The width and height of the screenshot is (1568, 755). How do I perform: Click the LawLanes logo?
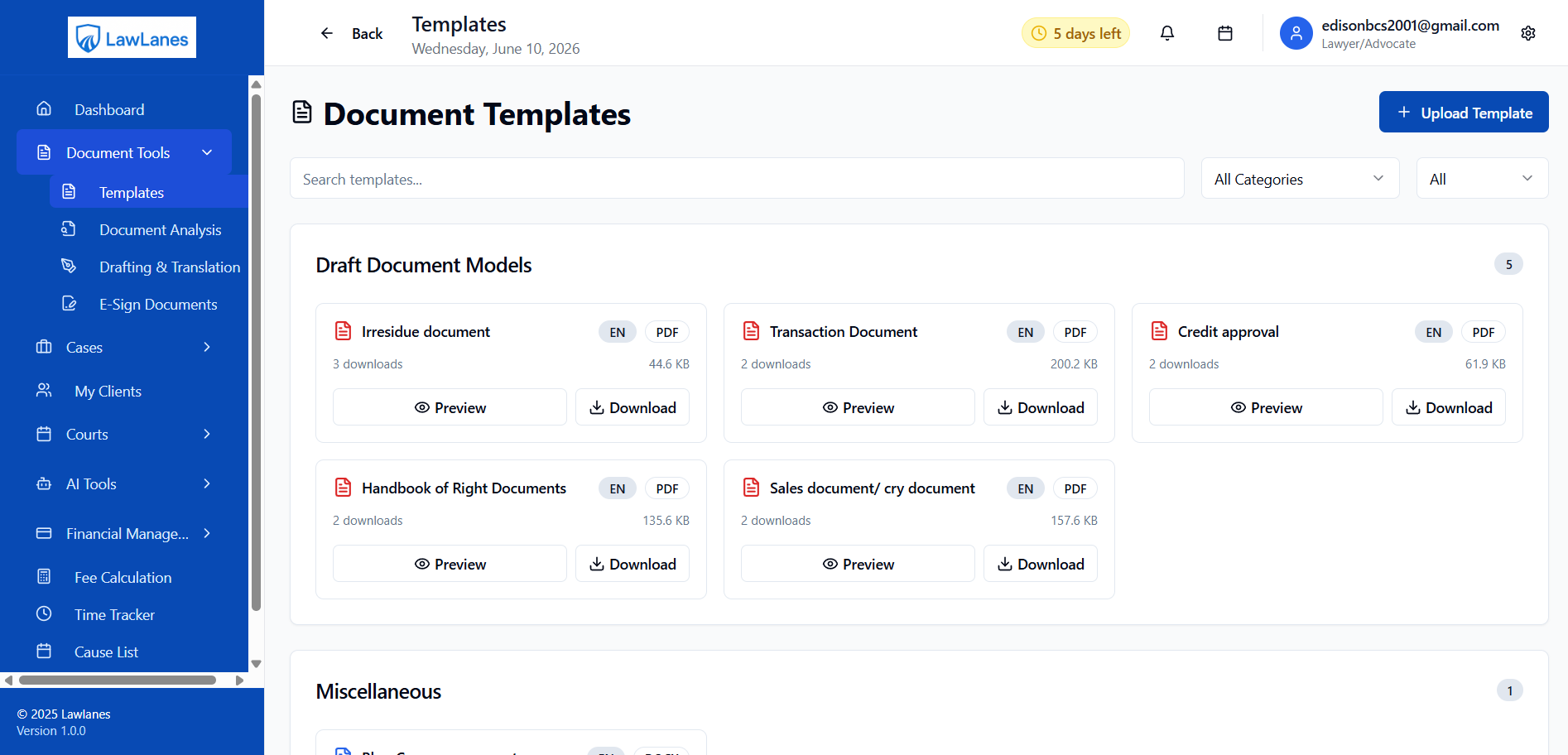pos(132,37)
